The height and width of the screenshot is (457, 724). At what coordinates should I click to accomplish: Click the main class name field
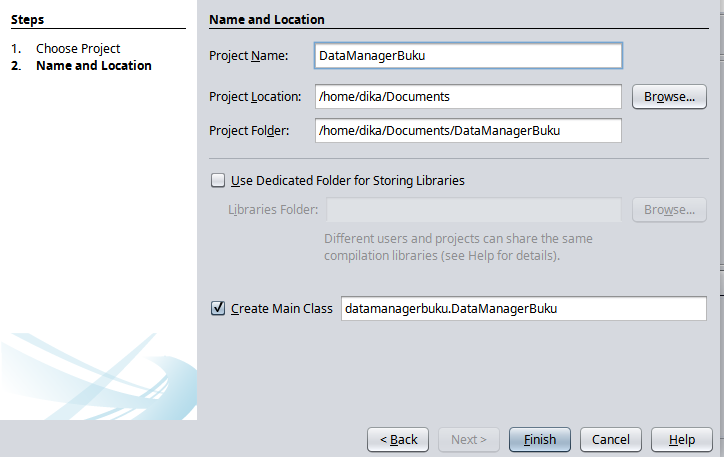(523, 309)
